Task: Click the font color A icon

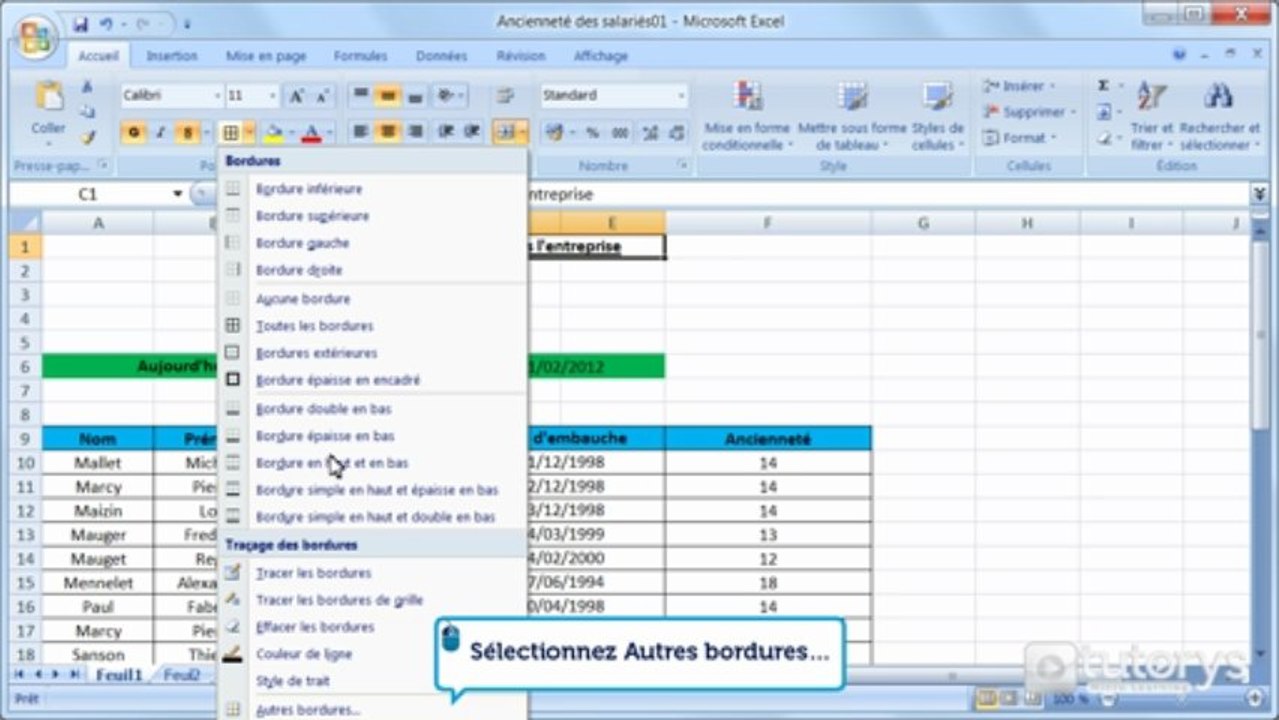Action: (x=311, y=132)
